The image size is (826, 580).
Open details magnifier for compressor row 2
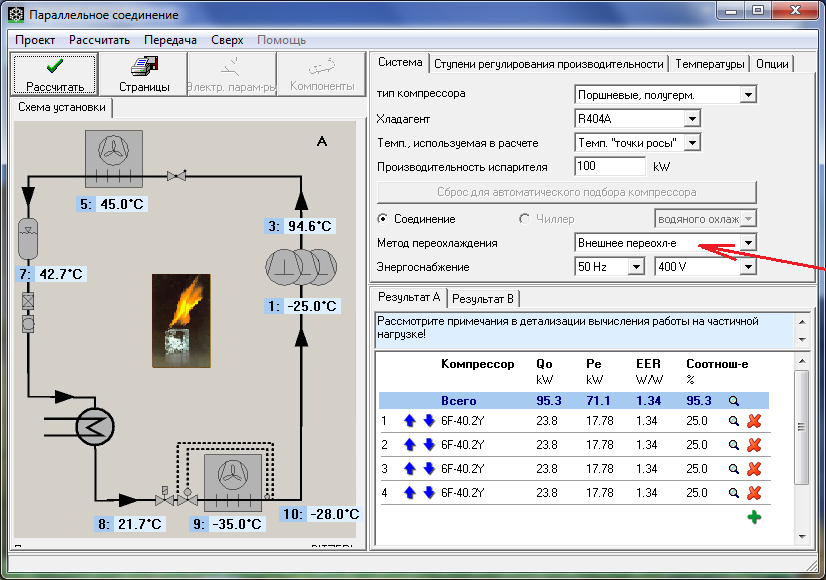733,445
